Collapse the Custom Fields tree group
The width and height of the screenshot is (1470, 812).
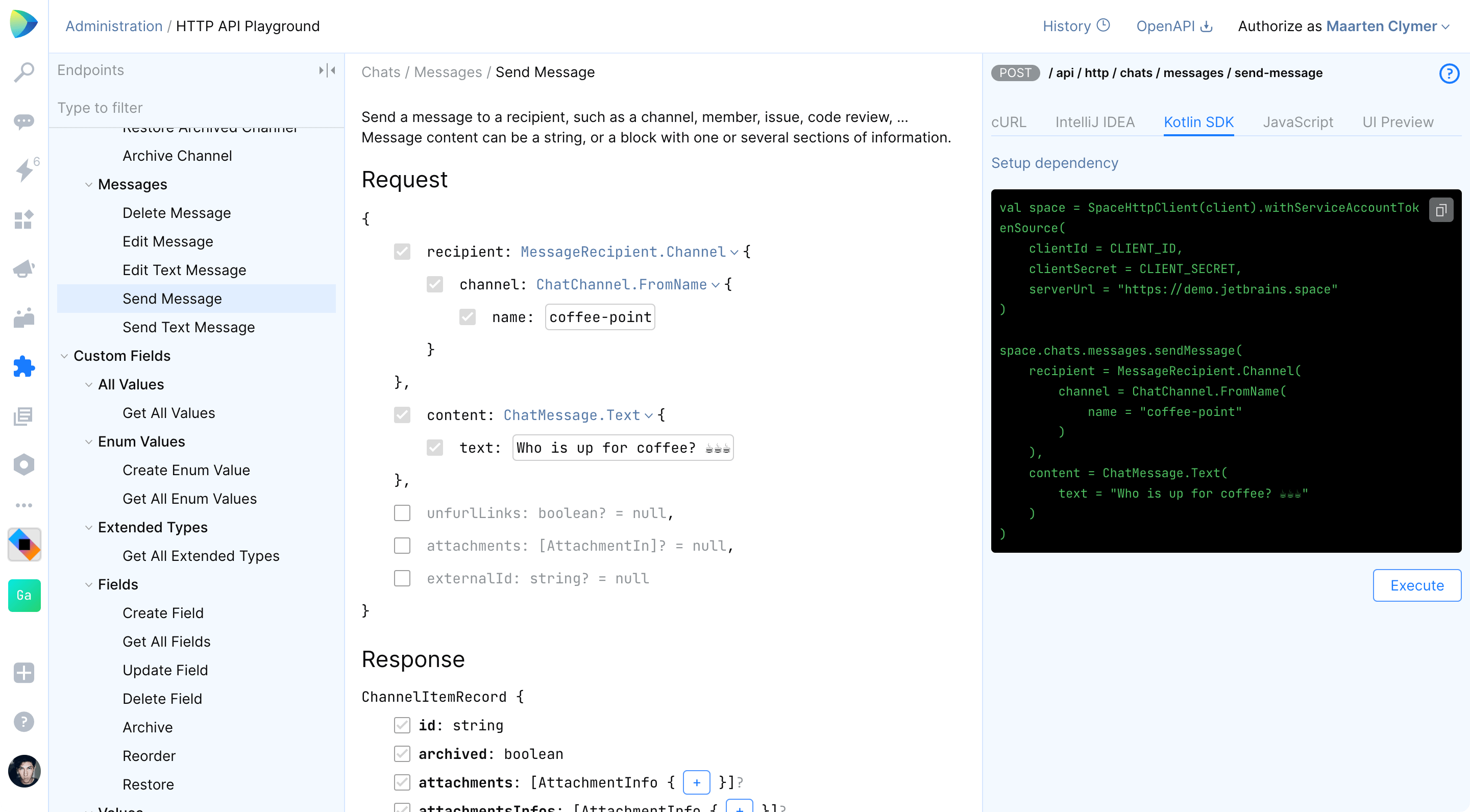click(64, 356)
